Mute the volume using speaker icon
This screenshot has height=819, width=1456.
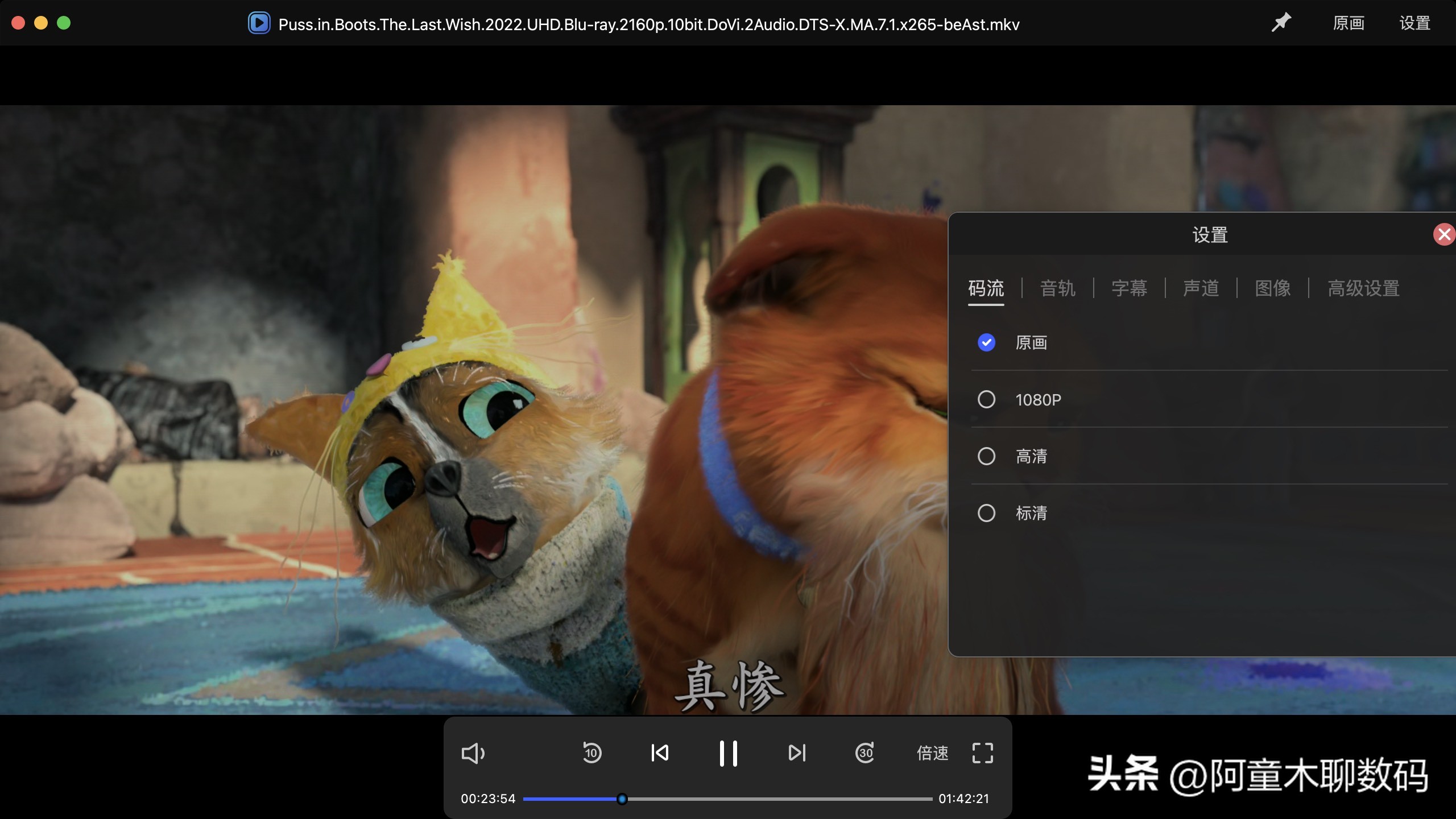point(473,754)
